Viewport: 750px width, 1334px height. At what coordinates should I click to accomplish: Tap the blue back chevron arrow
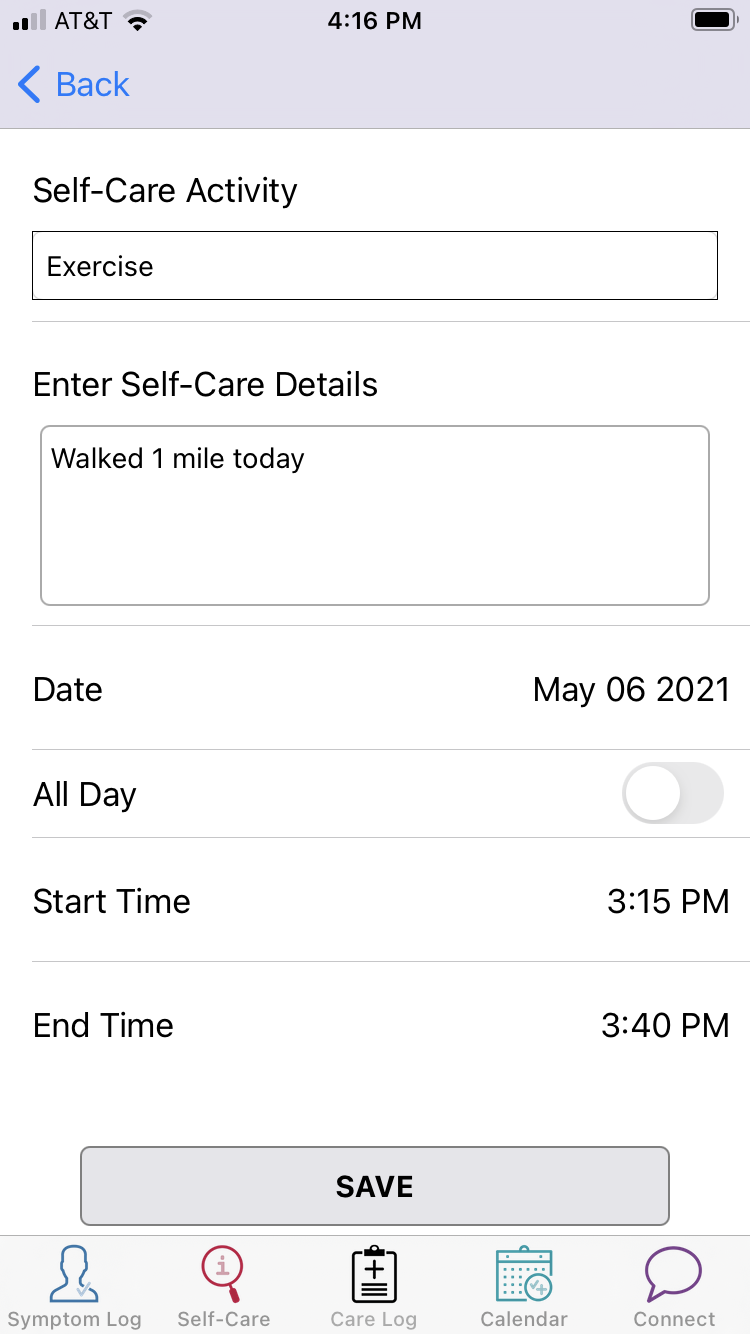coord(30,85)
